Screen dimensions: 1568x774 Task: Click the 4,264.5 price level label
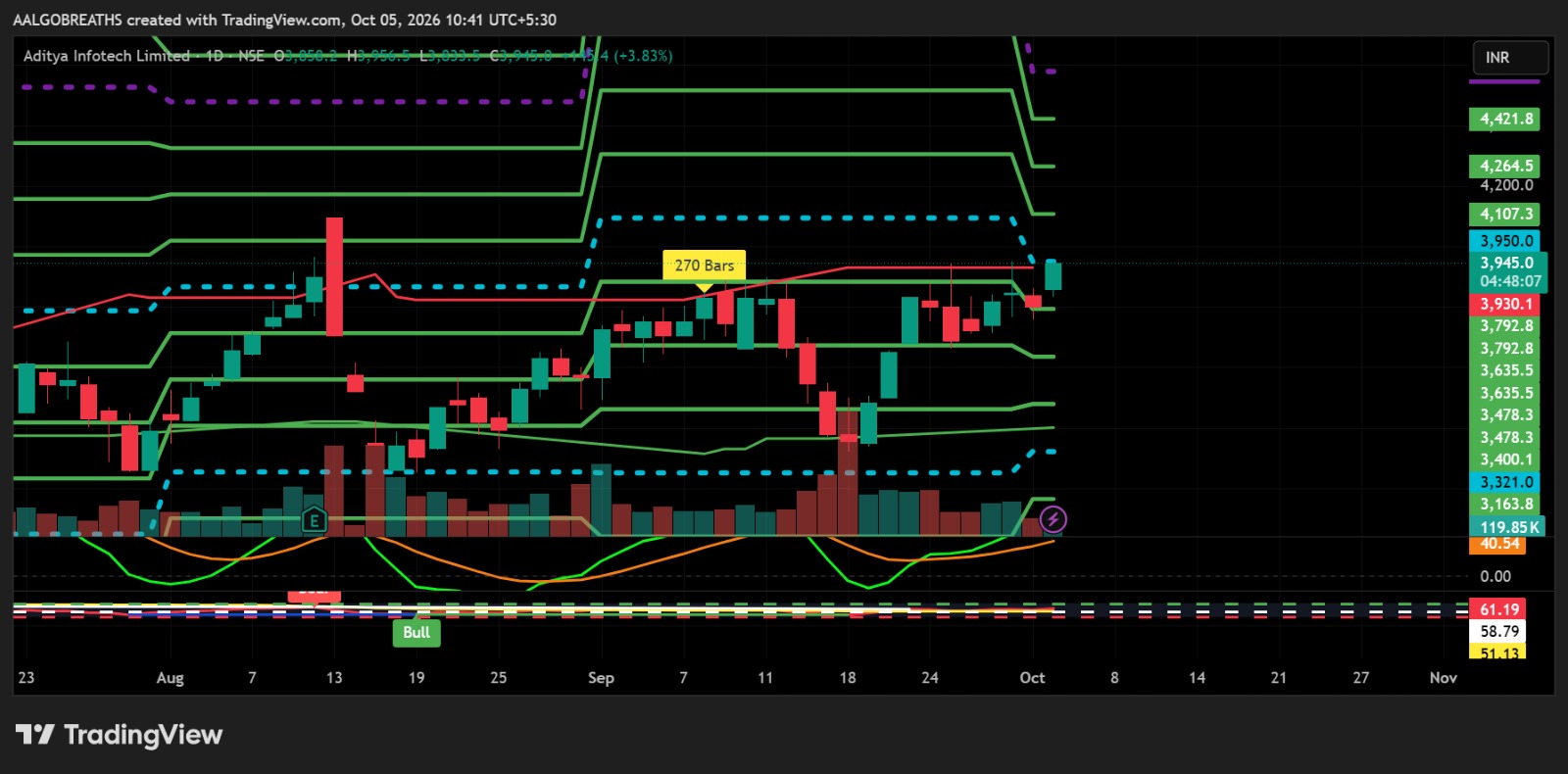tap(1504, 167)
